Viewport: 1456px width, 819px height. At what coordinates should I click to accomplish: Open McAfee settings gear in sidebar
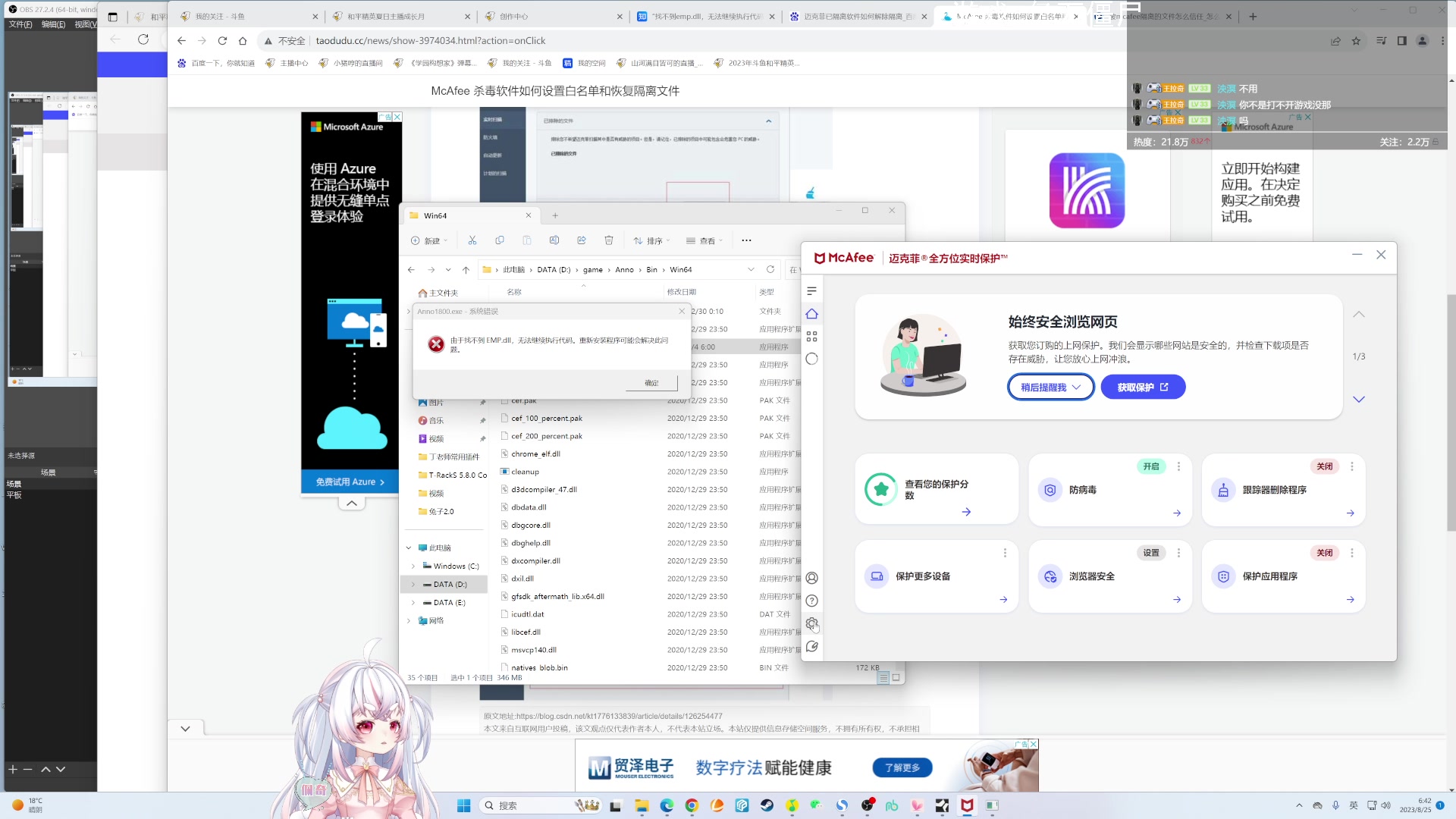click(x=812, y=624)
